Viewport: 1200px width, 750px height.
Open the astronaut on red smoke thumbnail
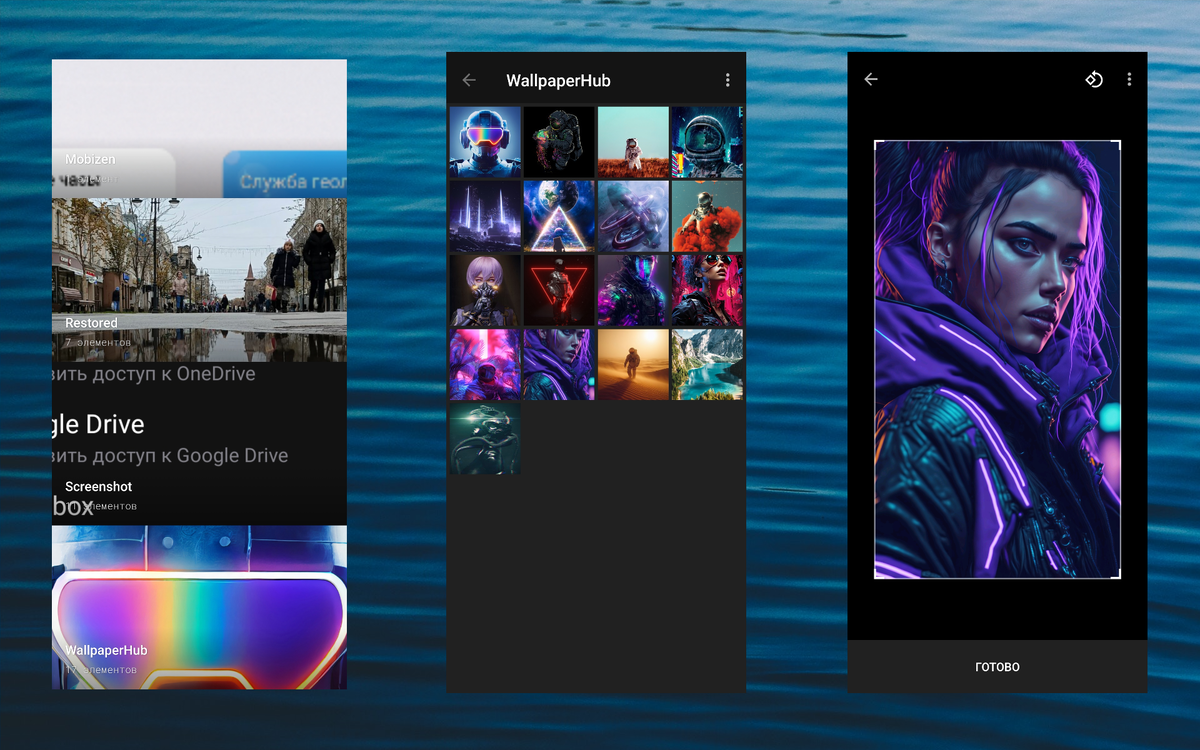[707, 216]
